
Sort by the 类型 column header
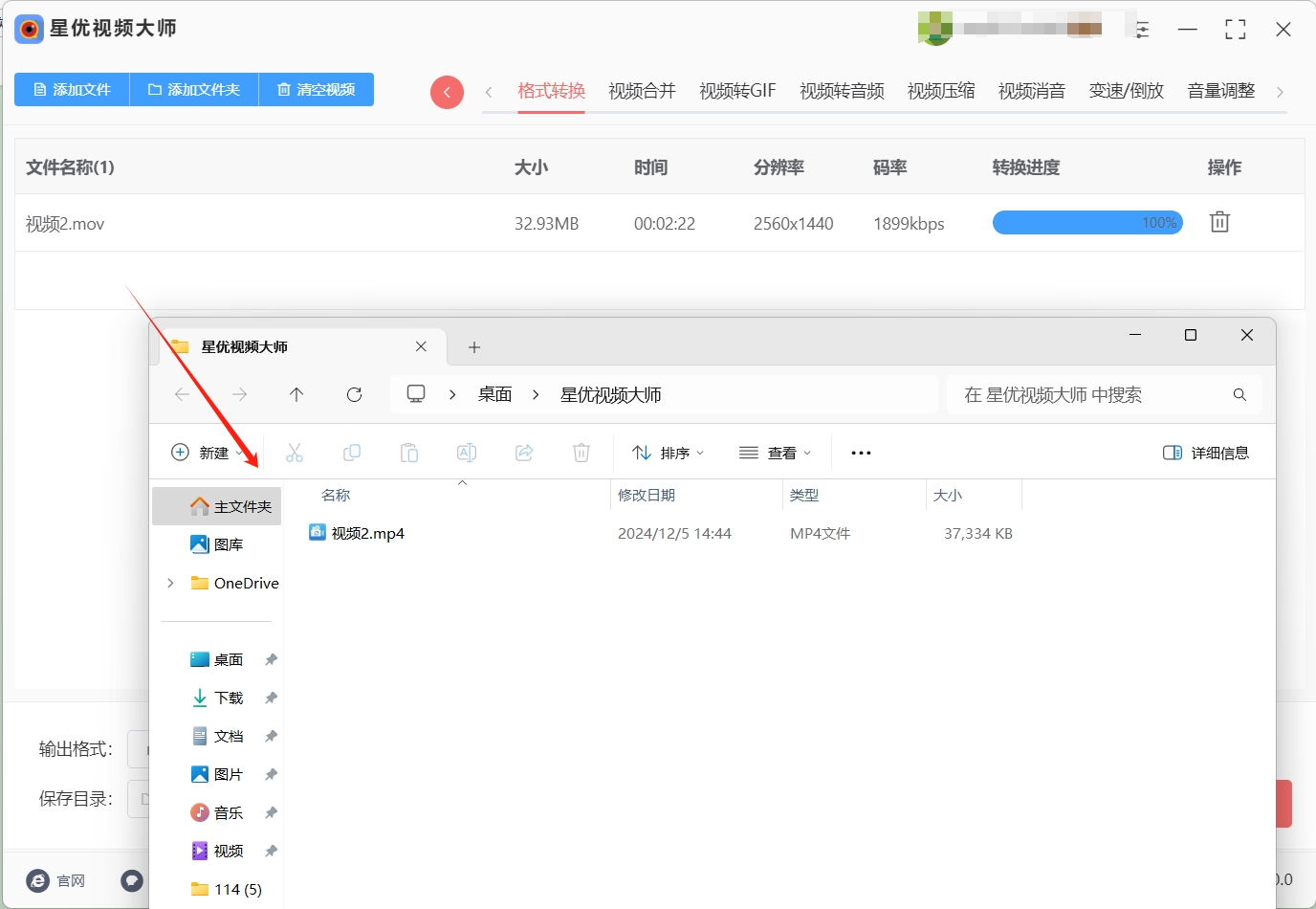pyautogui.click(x=804, y=495)
